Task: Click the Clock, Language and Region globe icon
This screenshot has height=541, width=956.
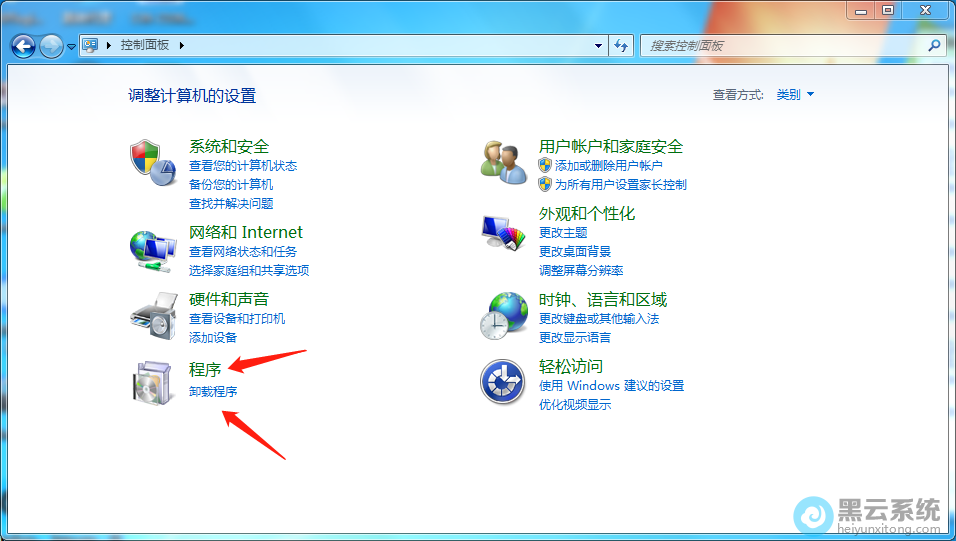Action: 503,316
